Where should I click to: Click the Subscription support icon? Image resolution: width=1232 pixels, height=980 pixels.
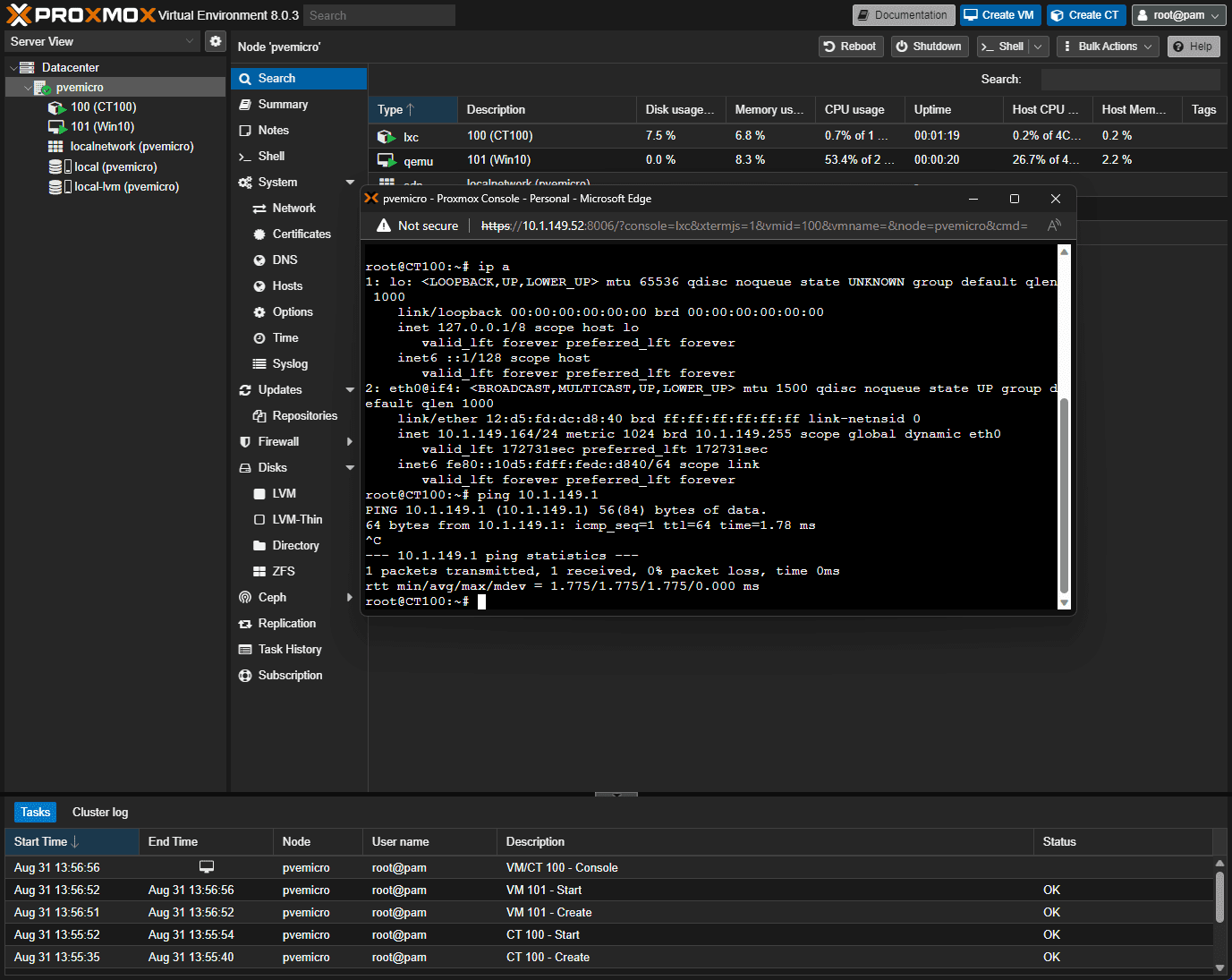(x=245, y=675)
